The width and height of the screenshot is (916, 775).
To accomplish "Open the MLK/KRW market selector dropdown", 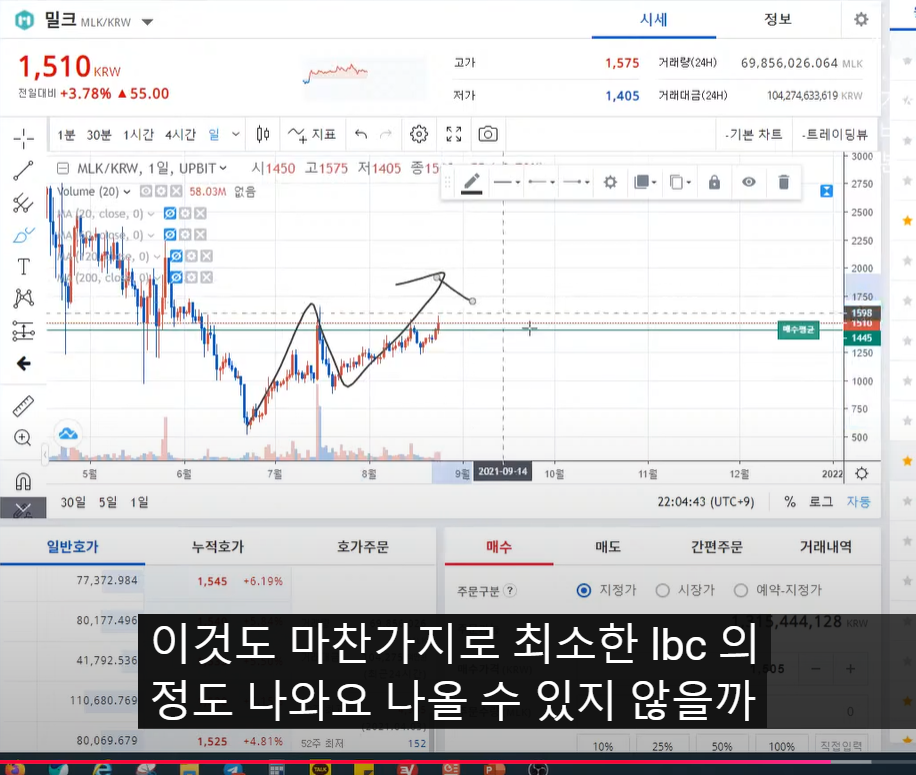I will pyautogui.click(x=147, y=22).
